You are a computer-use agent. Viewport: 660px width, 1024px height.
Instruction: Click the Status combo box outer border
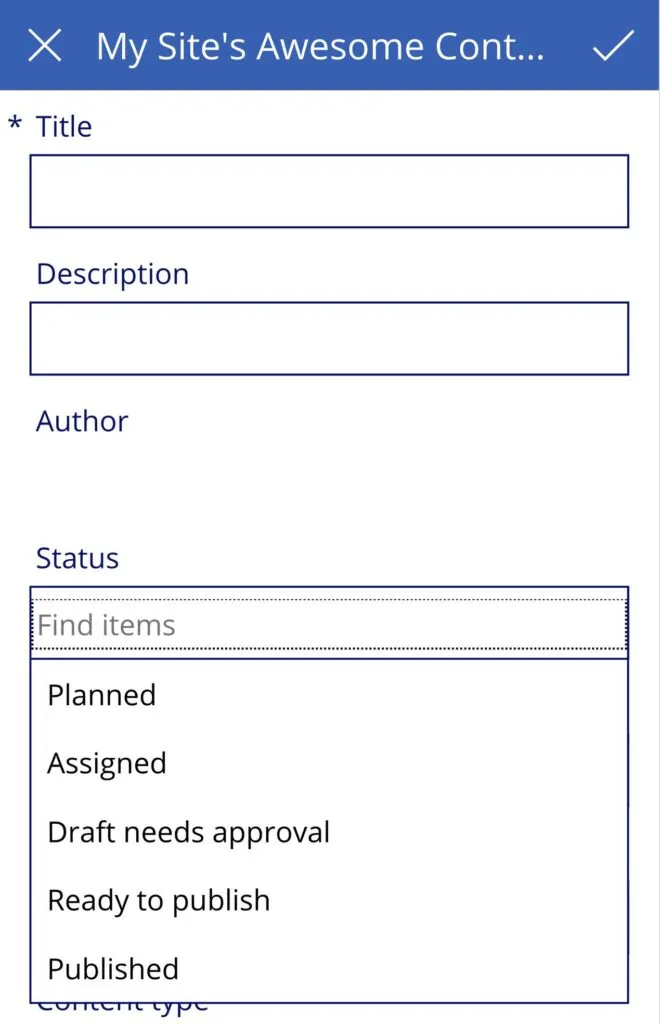click(x=329, y=588)
